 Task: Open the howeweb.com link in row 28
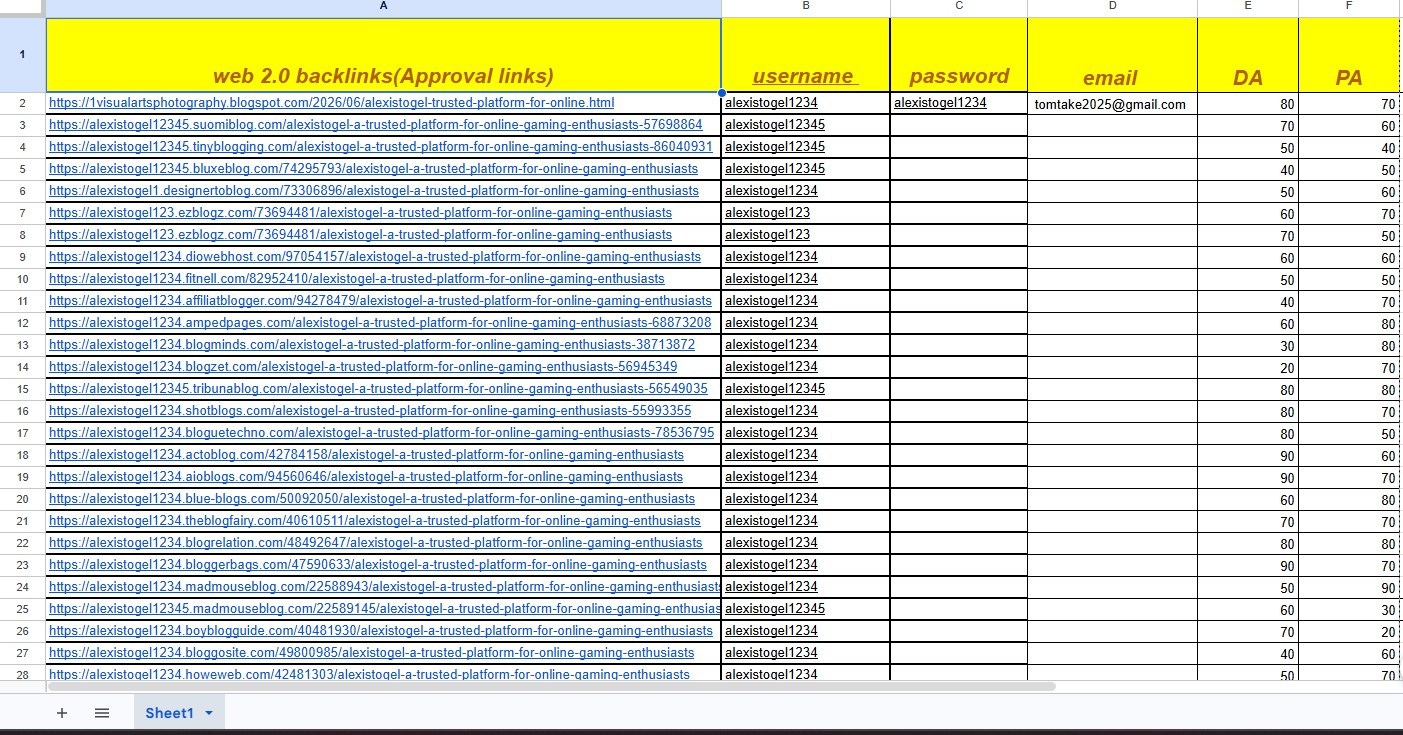click(369, 675)
